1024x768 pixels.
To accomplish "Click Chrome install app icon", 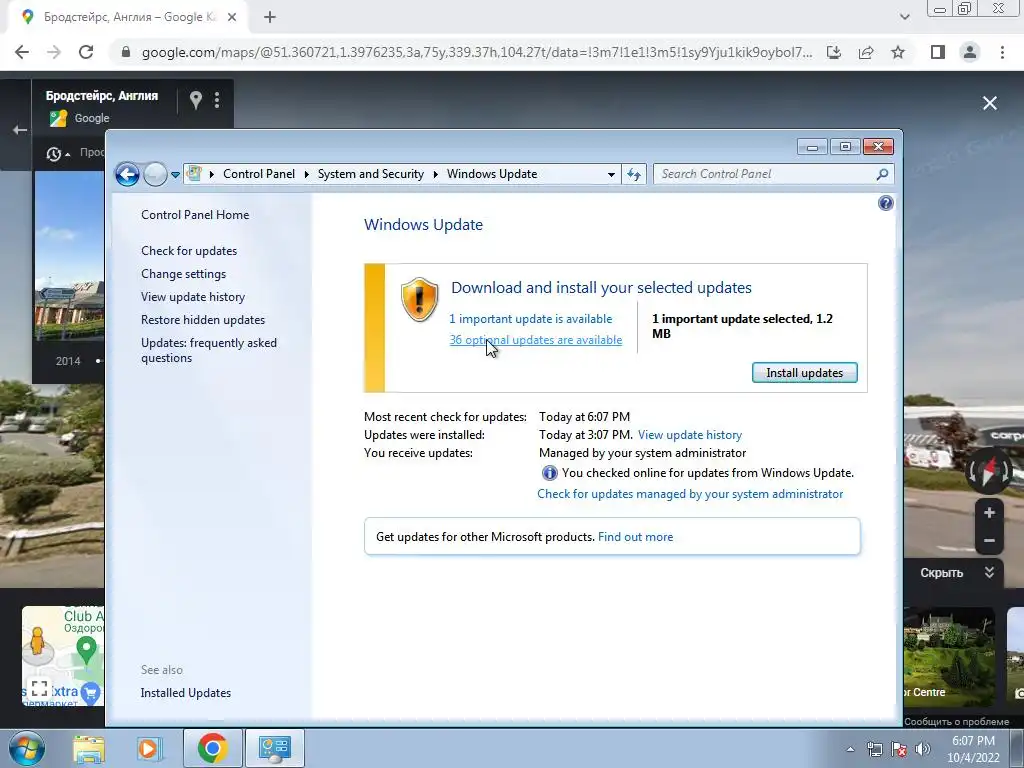I will (834, 52).
